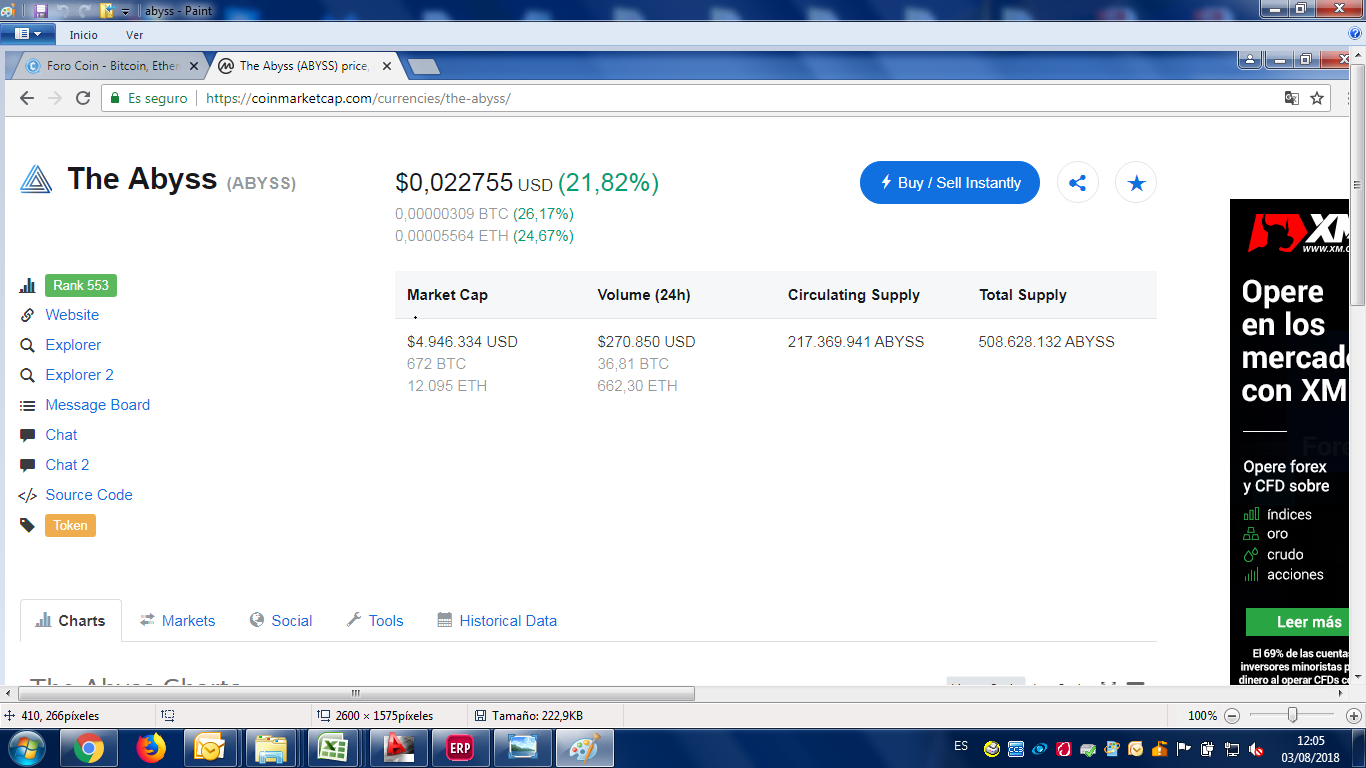Reload the coinmarketcap page
The image size is (1366, 768).
coord(83,98)
